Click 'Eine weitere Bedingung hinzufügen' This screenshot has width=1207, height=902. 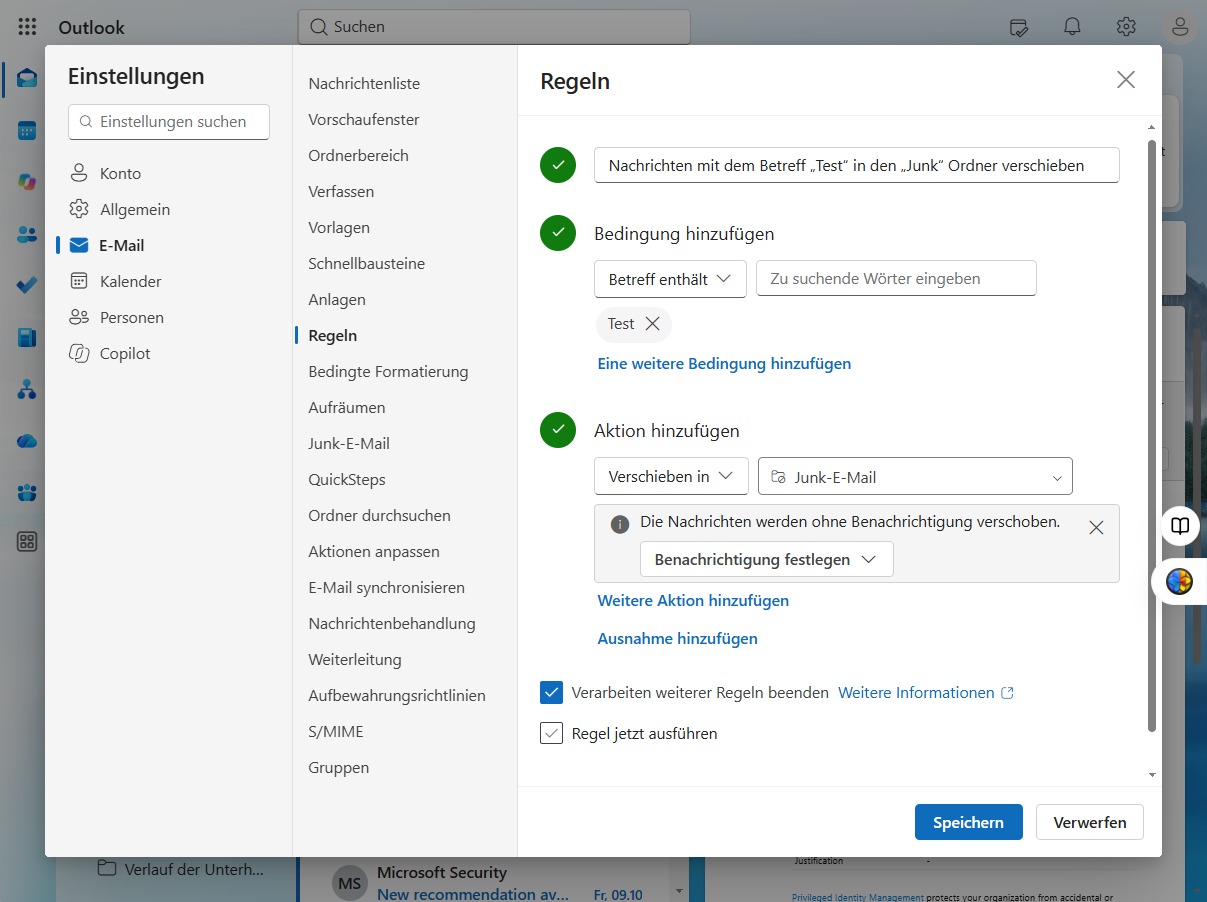(x=724, y=363)
